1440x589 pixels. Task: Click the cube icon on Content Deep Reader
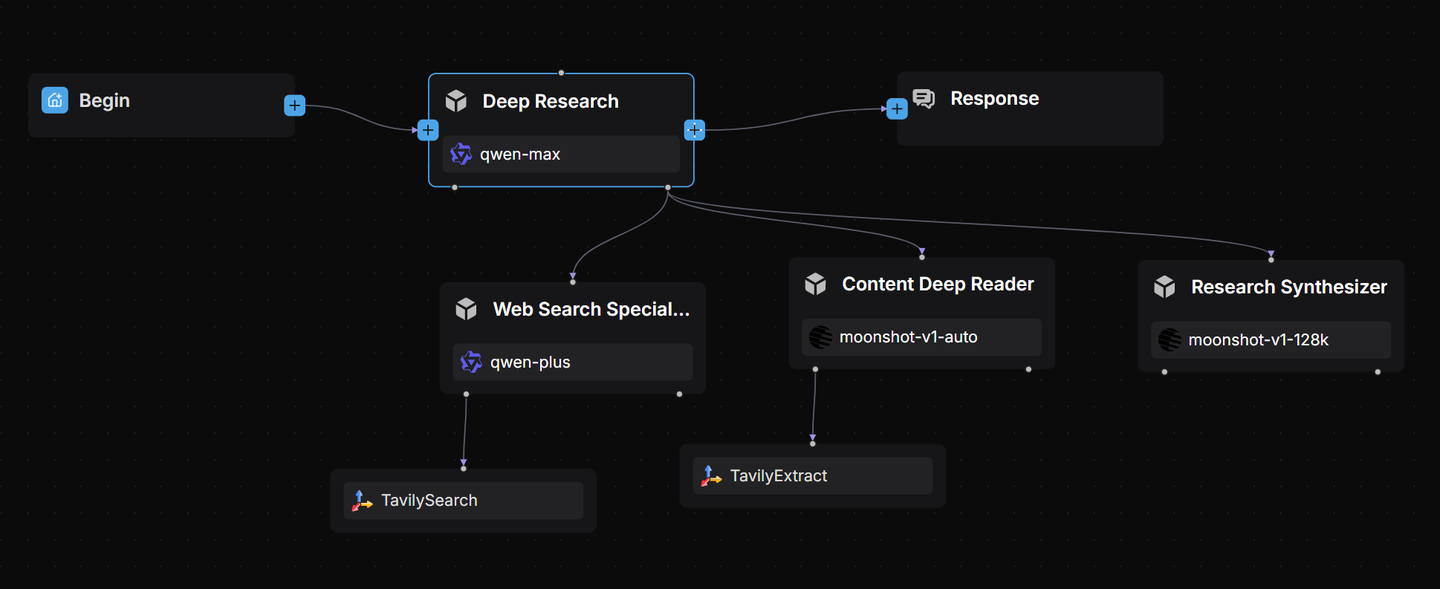click(815, 284)
